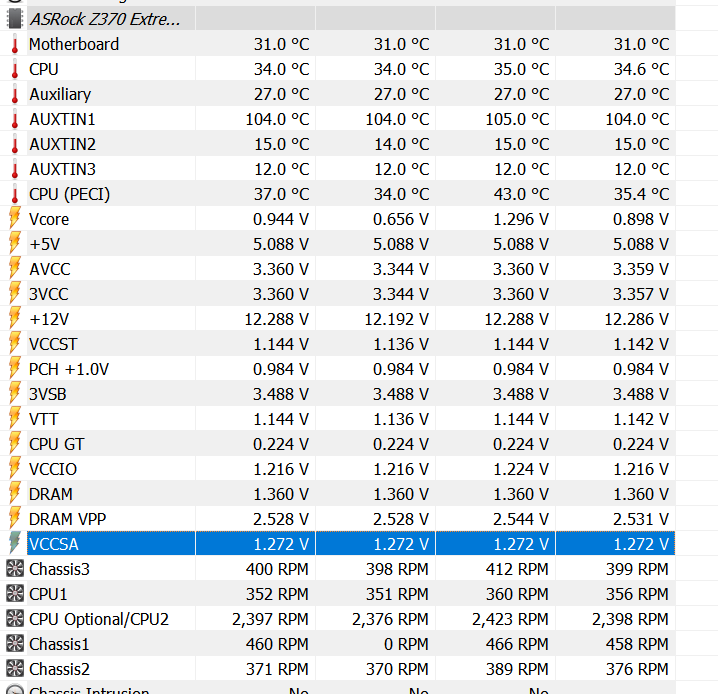The height and width of the screenshot is (694, 718).
Task: Click the 1.224 V VCCIO maximum value
Action: click(521, 469)
